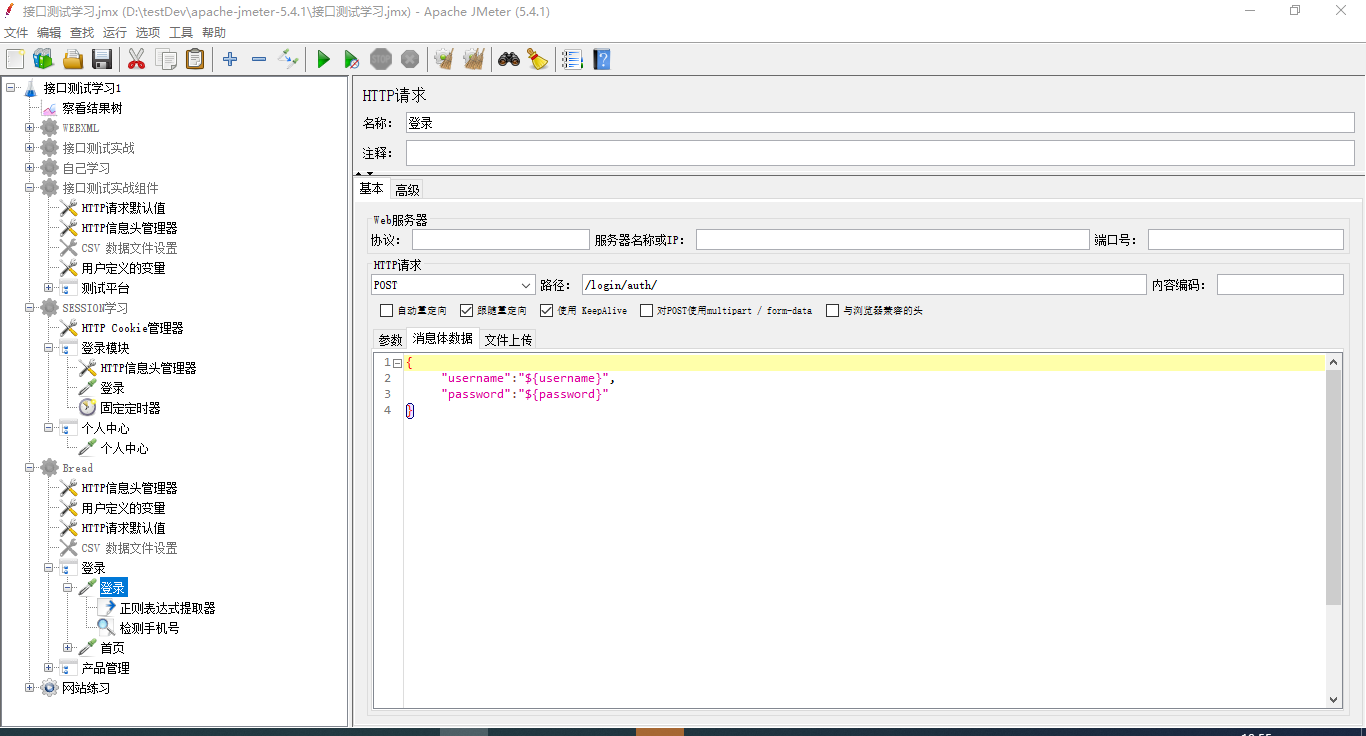Image resolution: width=1366 pixels, height=736 pixels.
Task: Start test with no pauses
Action: 352,60
